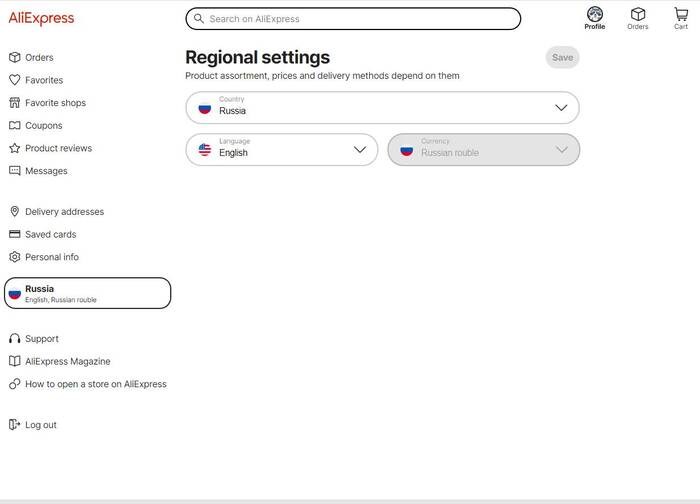700x504 pixels.
Task: Open Saved cards in the sidebar
Action: [50, 235]
